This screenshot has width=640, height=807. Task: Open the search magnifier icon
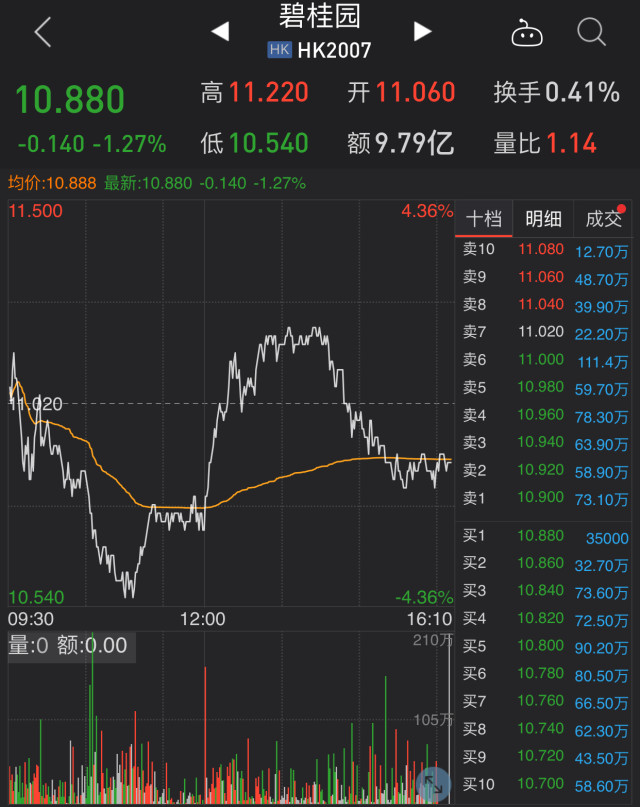591,32
